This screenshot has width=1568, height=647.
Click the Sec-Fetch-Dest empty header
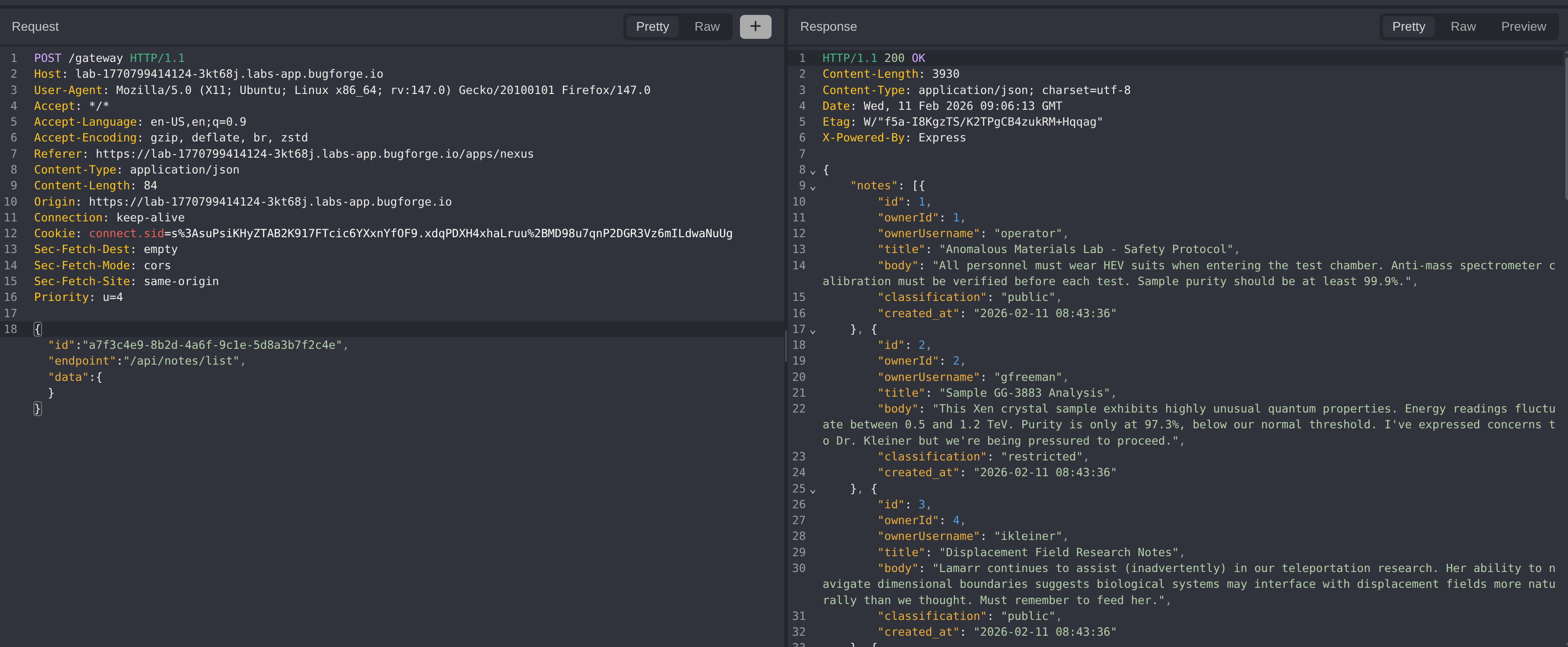(106, 249)
